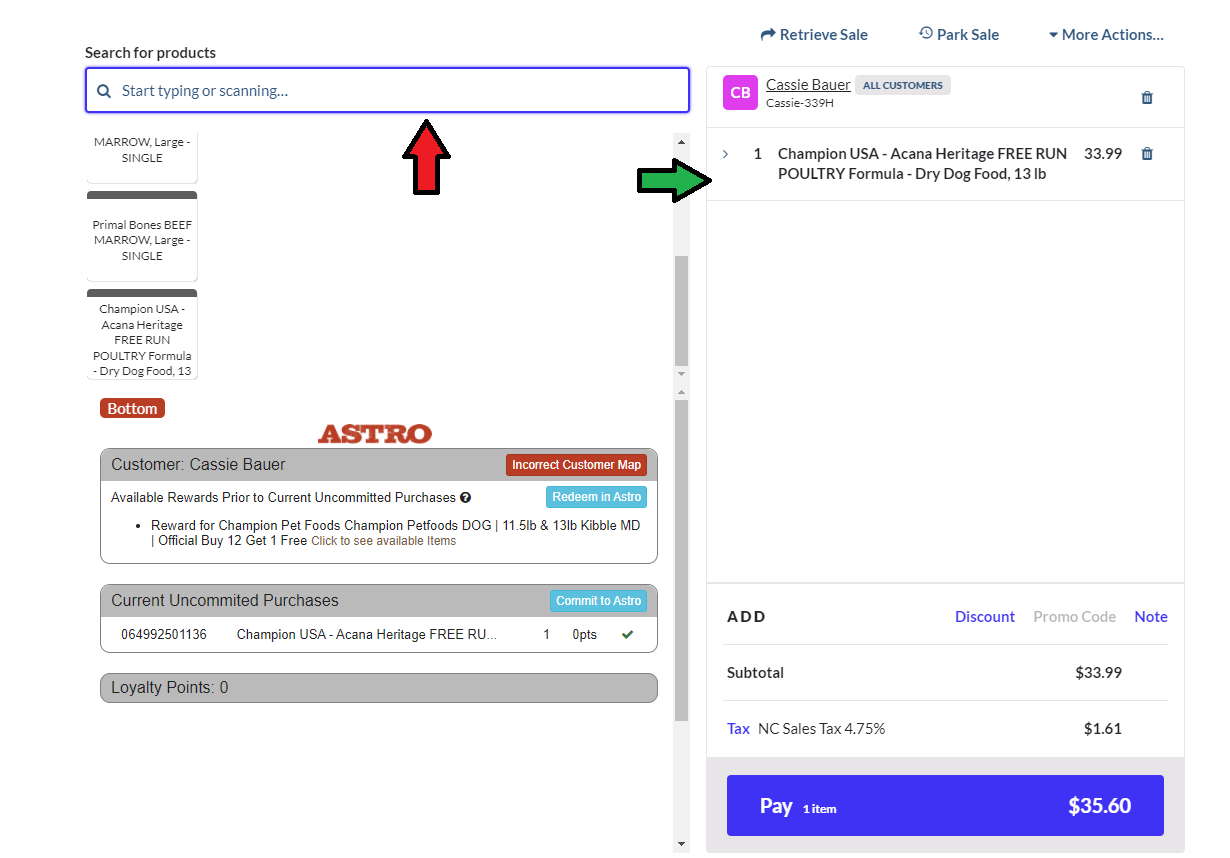Viewport: 1230px width, 858px height.
Task: Click the product search input field
Action: coord(400,91)
